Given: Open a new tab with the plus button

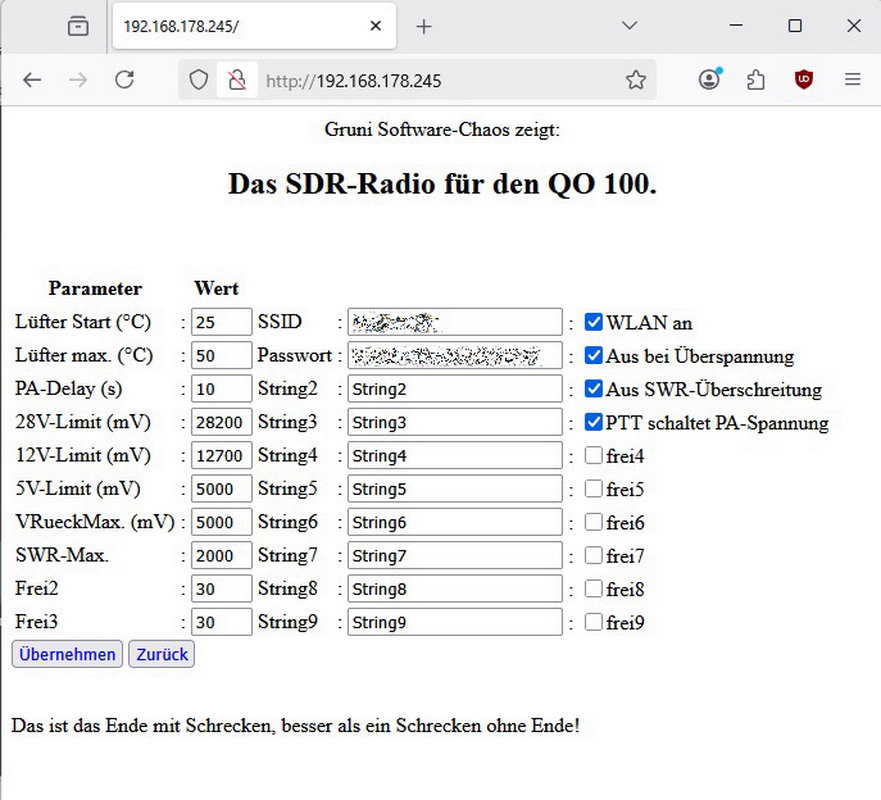Looking at the screenshot, I should pyautogui.click(x=424, y=26).
